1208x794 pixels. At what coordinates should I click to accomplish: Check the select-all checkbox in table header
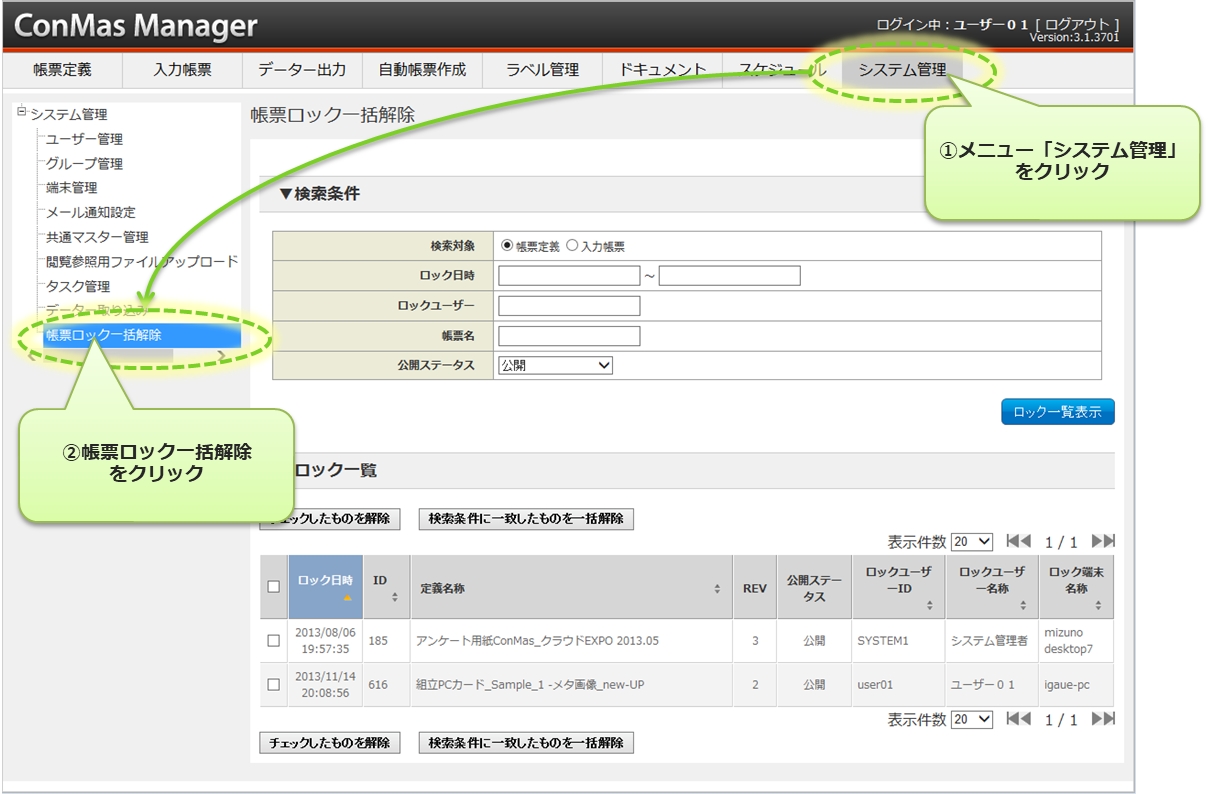273,587
